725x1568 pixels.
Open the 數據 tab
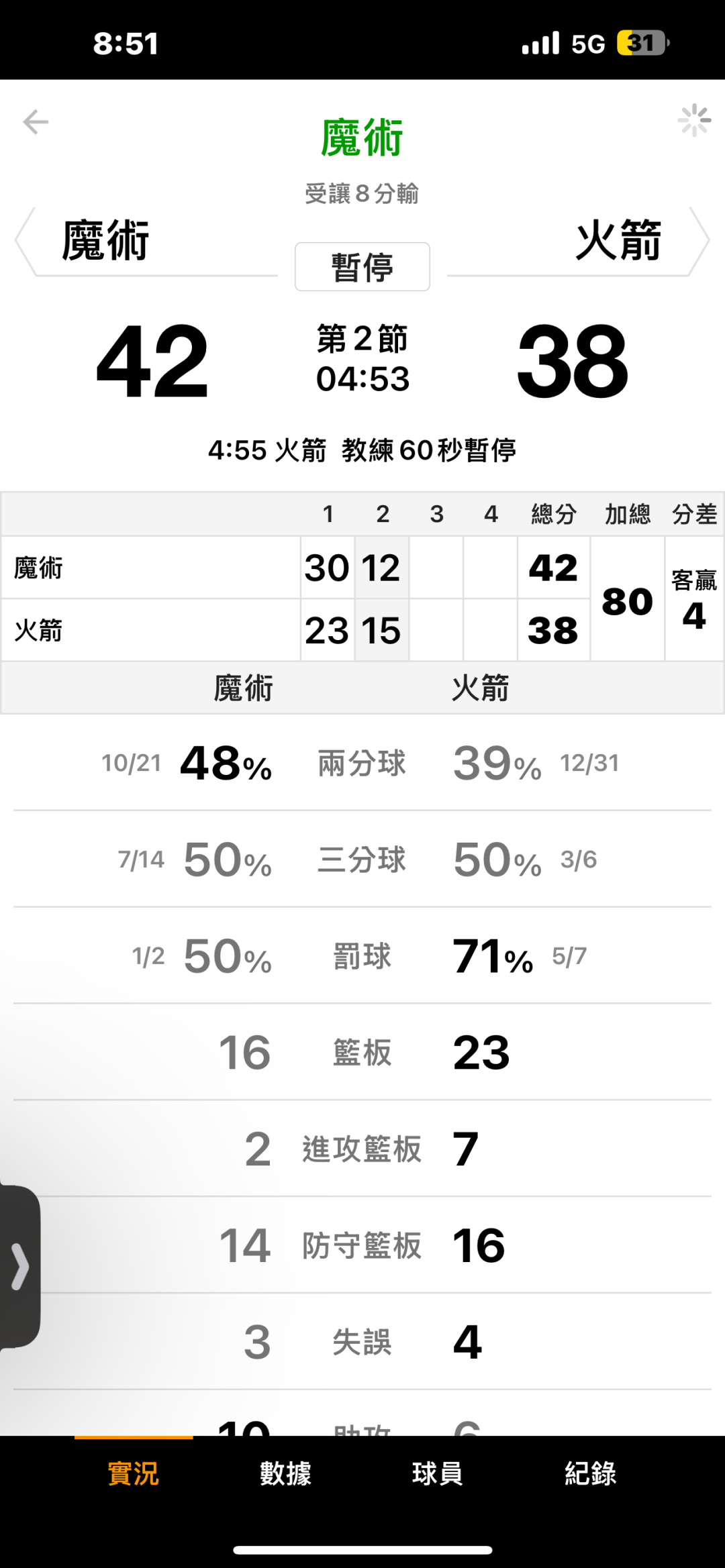tap(286, 1473)
